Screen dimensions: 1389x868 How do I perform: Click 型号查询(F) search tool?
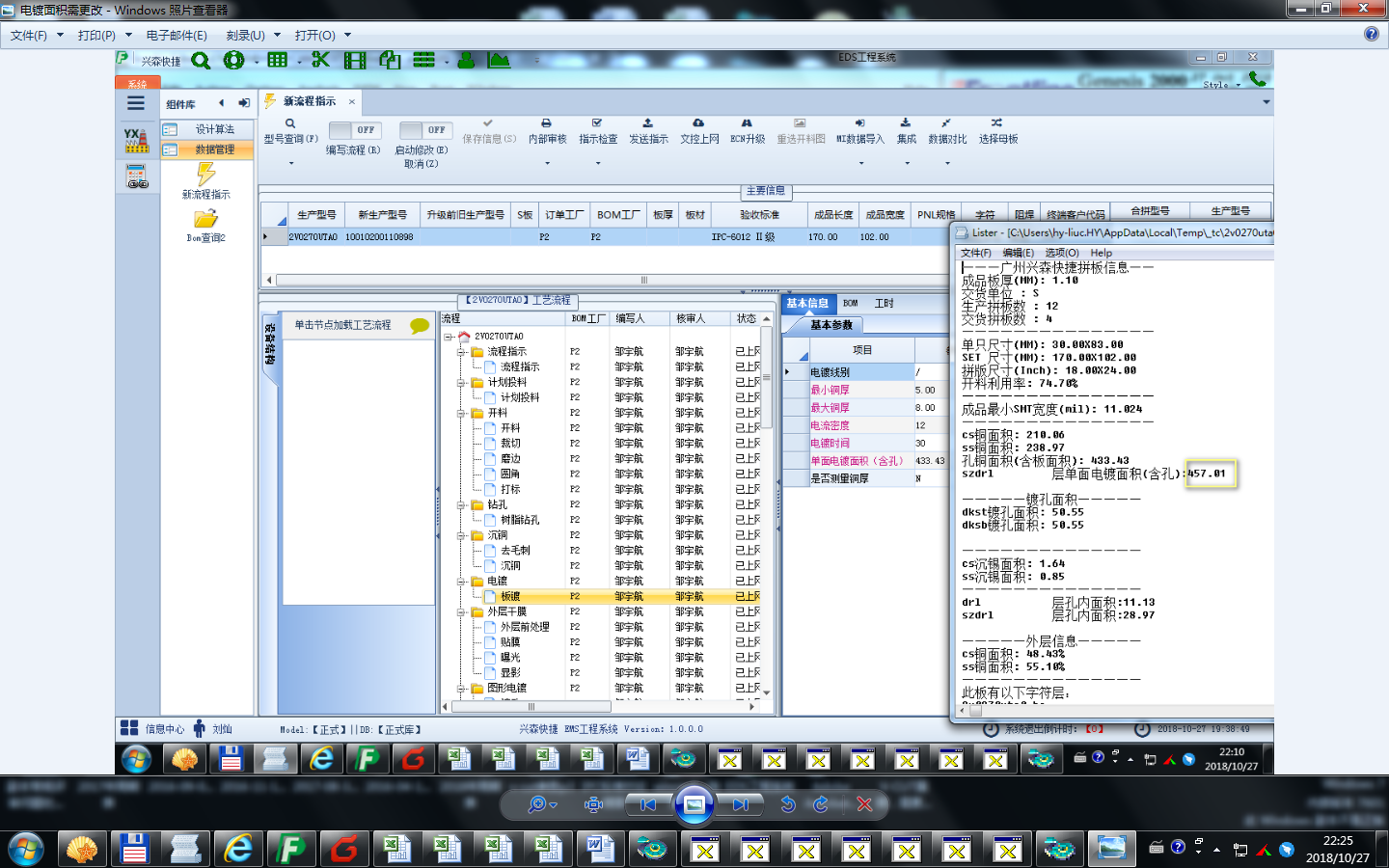pyautogui.click(x=290, y=131)
